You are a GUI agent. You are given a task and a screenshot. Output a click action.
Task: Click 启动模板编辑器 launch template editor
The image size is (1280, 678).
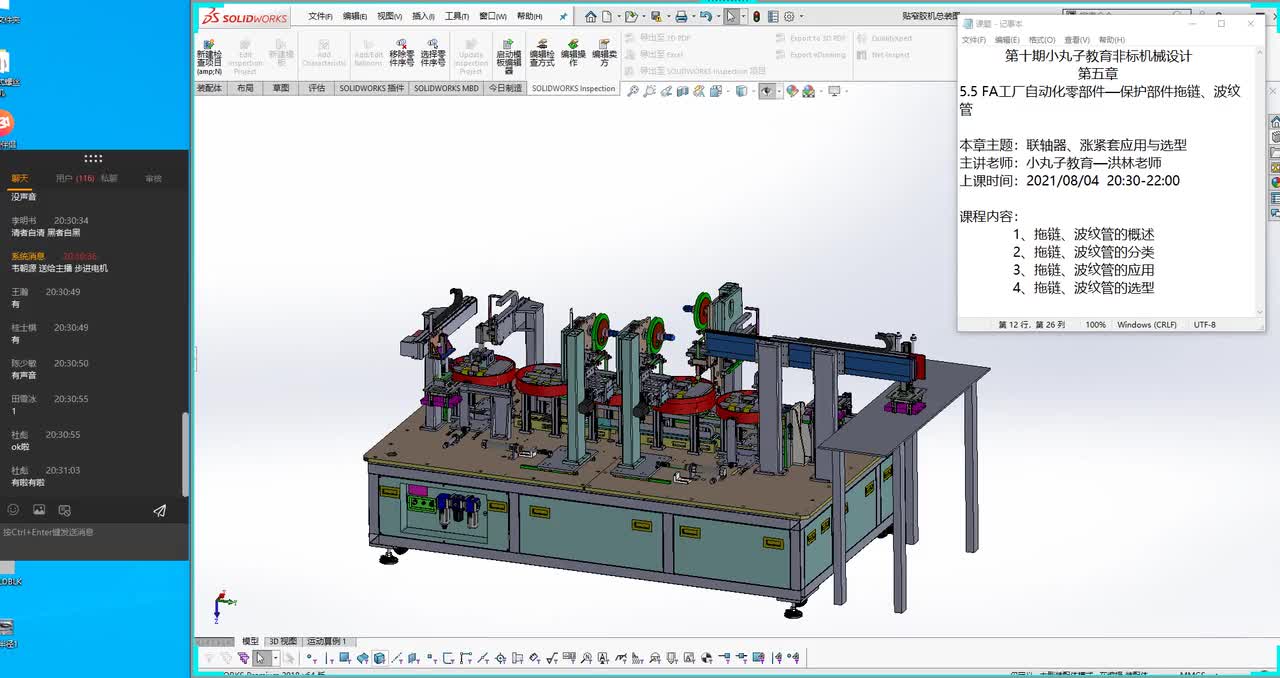pyautogui.click(x=509, y=57)
